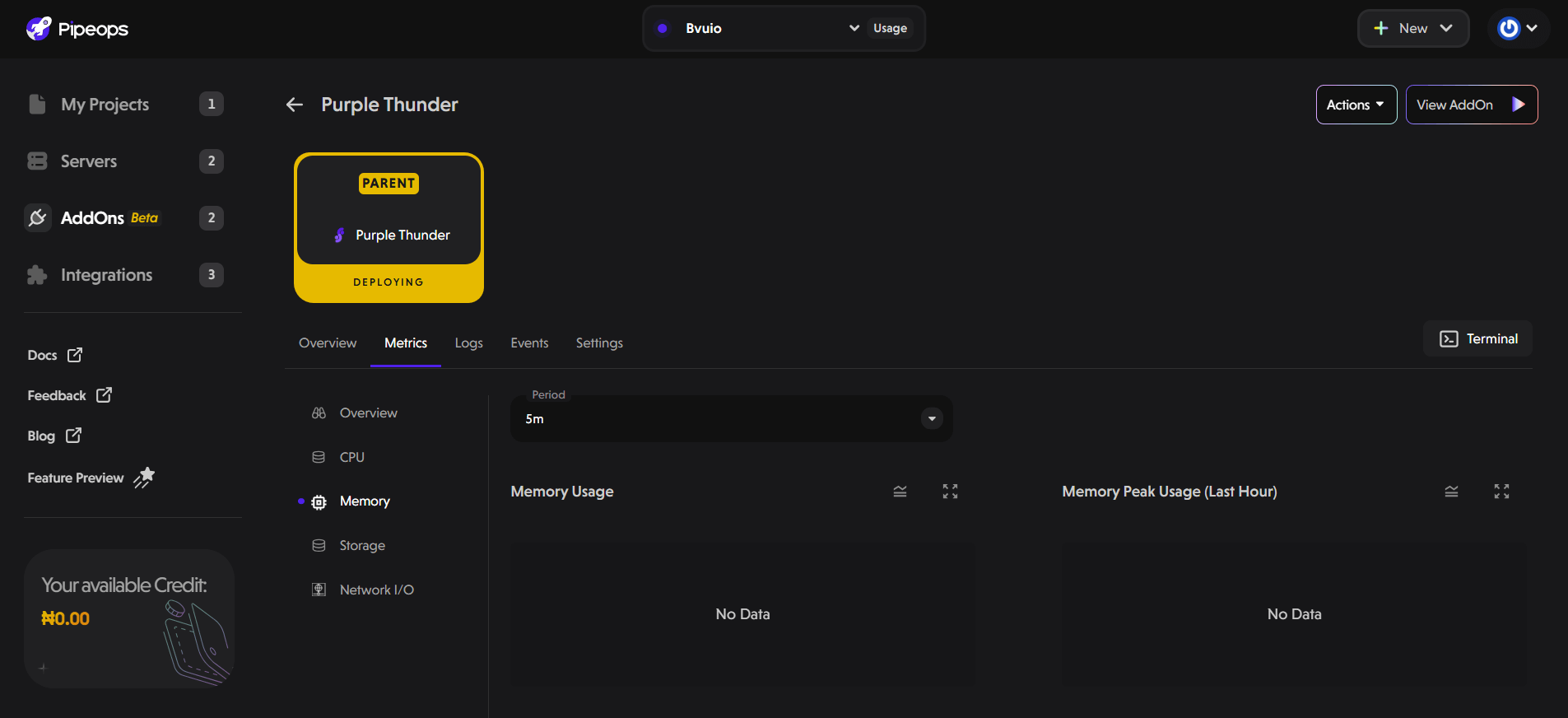The height and width of the screenshot is (718, 1568).
Task: Select Network I/O metrics
Action: [363, 590]
